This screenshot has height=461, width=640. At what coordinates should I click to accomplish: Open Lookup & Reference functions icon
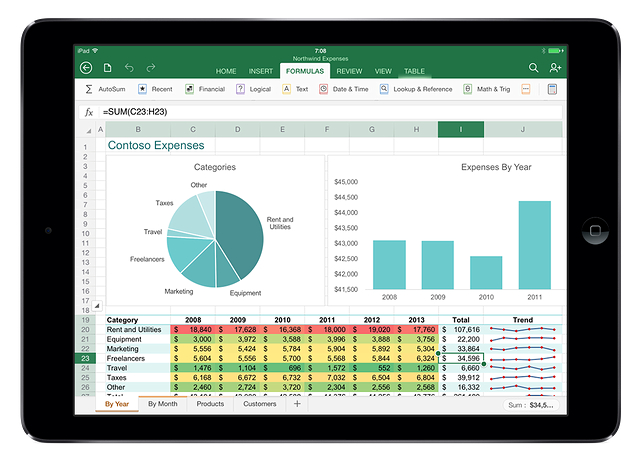coord(384,89)
